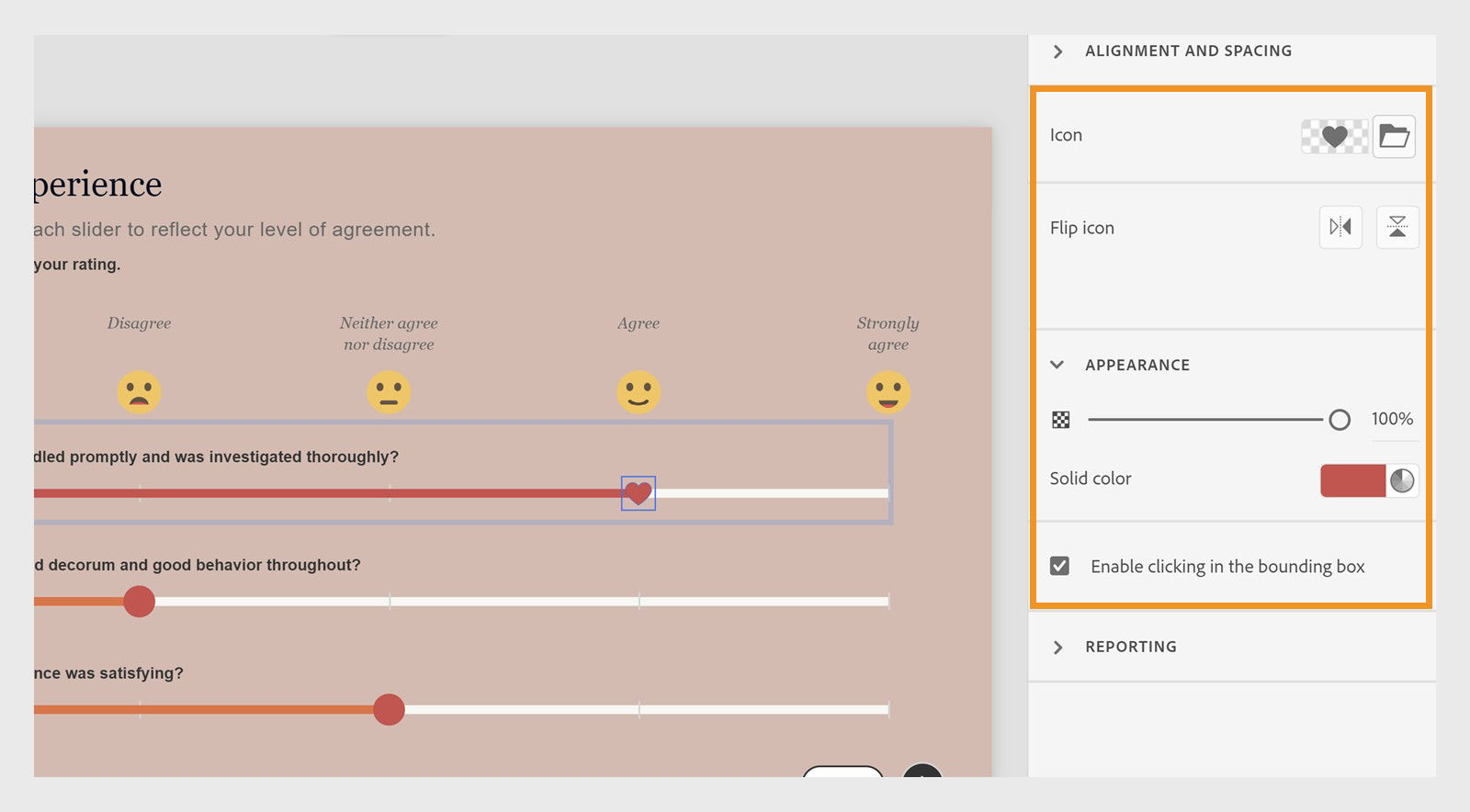Click the satisfying question slider knob

tap(389, 710)
